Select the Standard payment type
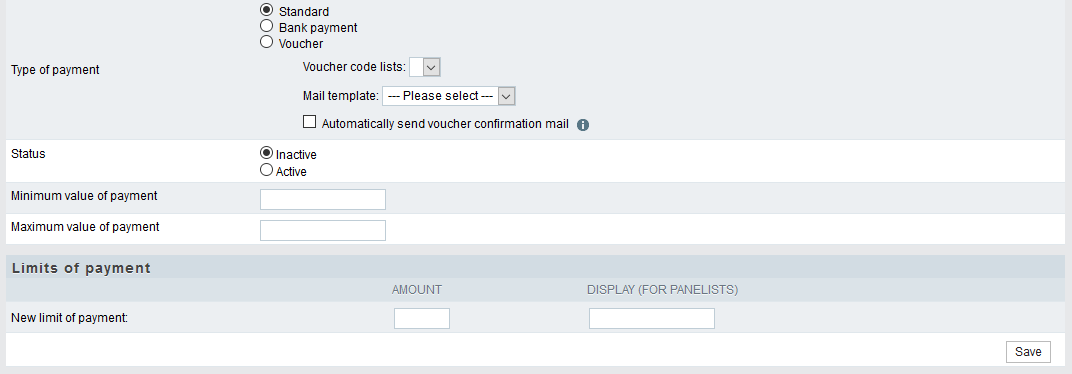Image resolution: width=1072 pixels, height=374 pixels. pyautogui.click(x=267, y=10)
